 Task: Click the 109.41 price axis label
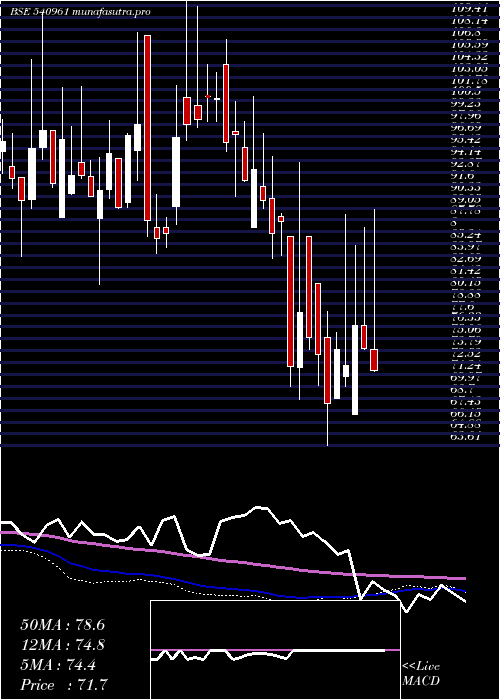(x=466, y=8)
